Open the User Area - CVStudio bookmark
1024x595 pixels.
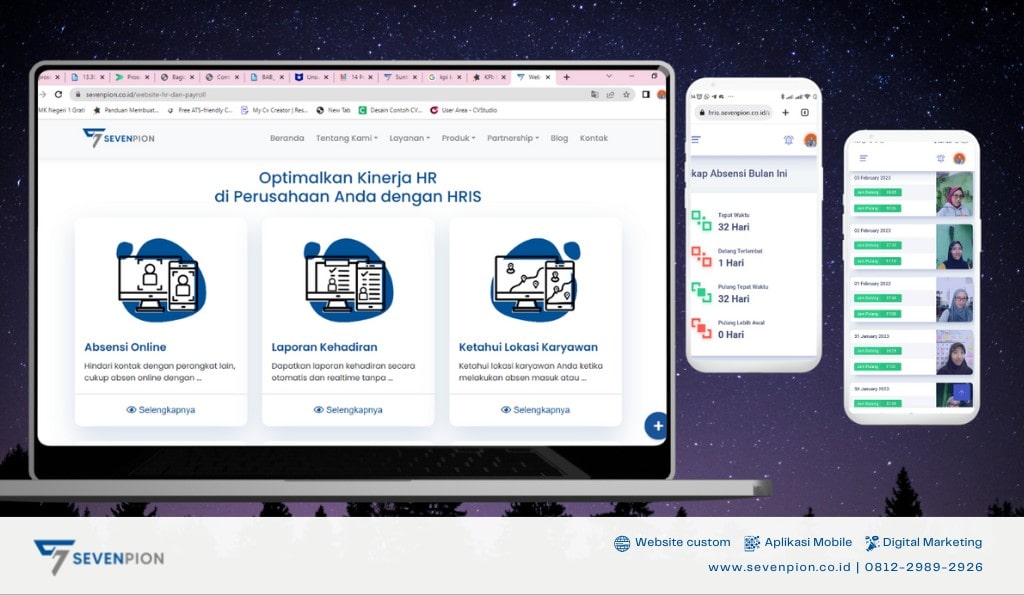464,110
